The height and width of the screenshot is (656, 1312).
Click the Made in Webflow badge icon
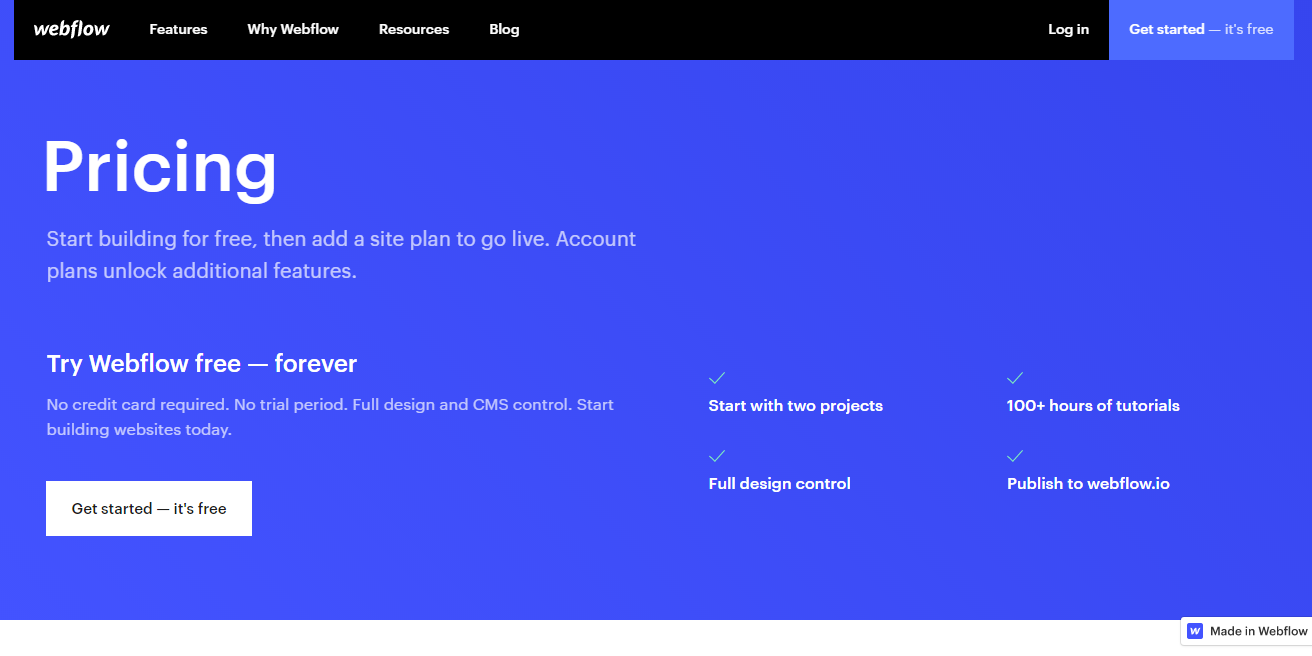point(1195,631)
